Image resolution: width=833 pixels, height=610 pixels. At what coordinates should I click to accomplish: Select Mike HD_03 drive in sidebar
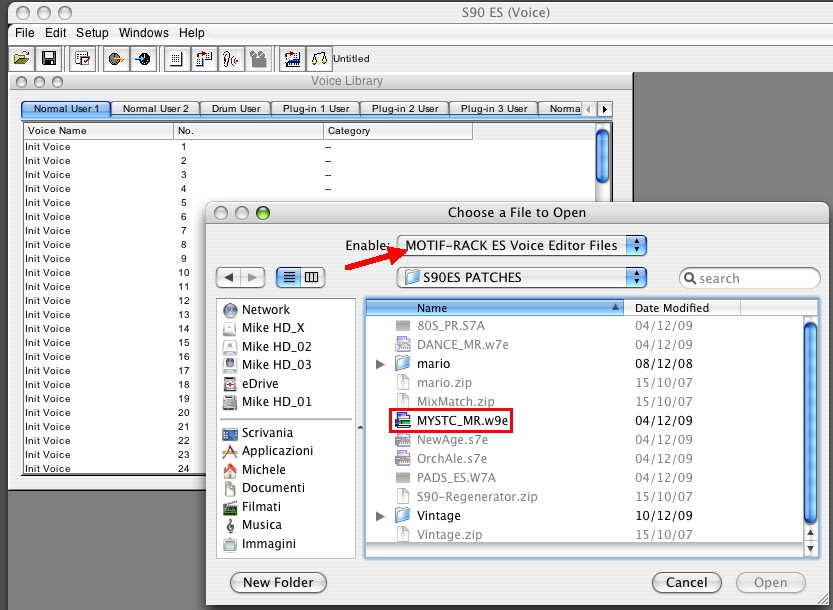[267, 365]
